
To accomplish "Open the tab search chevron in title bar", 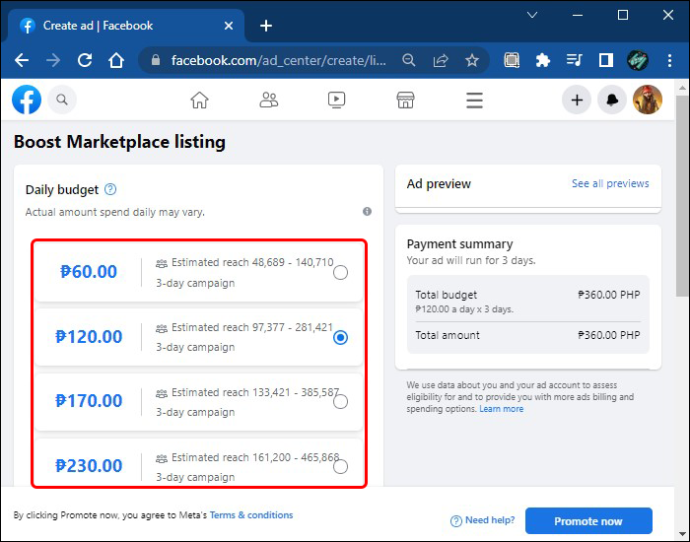I will click(532, 15).
